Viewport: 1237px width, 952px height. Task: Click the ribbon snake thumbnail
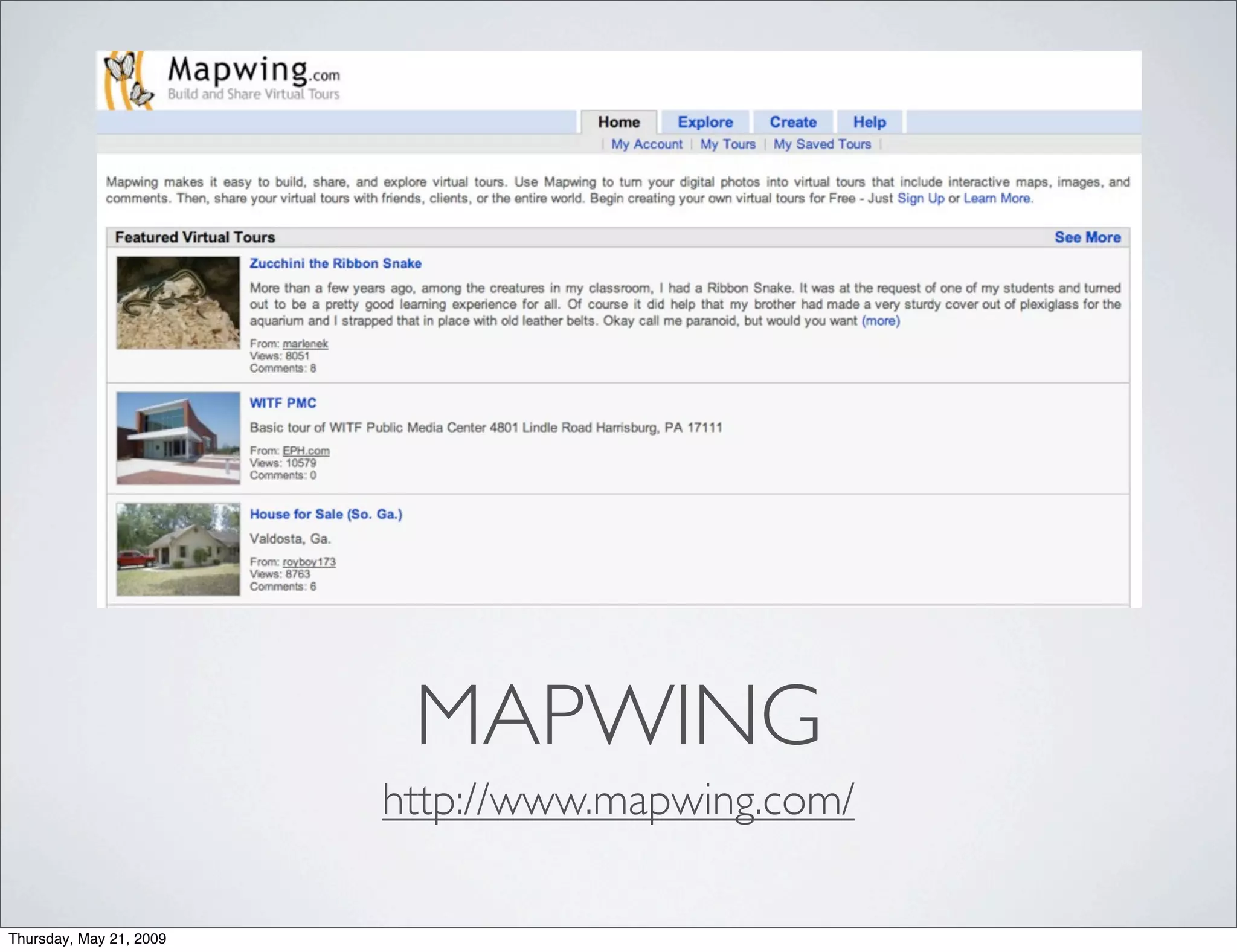pyautogui.click(x=178, y=303)
